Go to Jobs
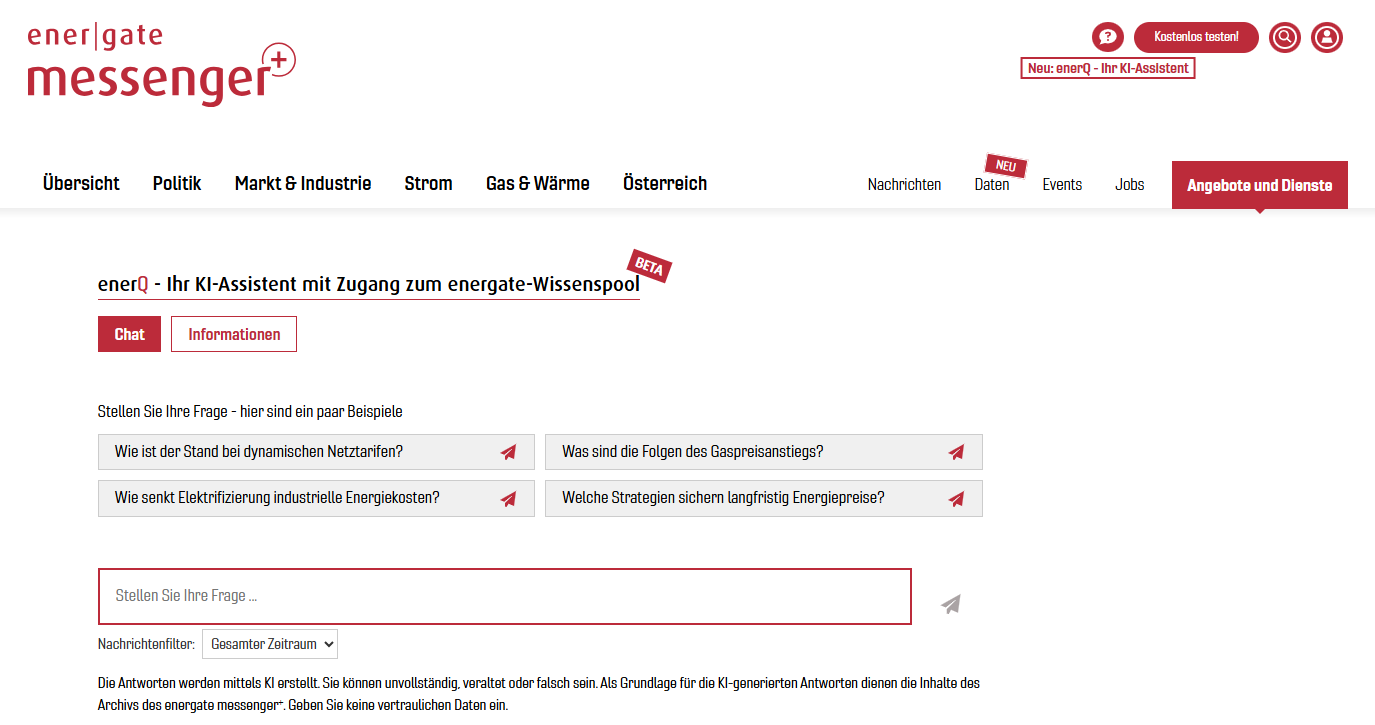 coord(1130,185)
